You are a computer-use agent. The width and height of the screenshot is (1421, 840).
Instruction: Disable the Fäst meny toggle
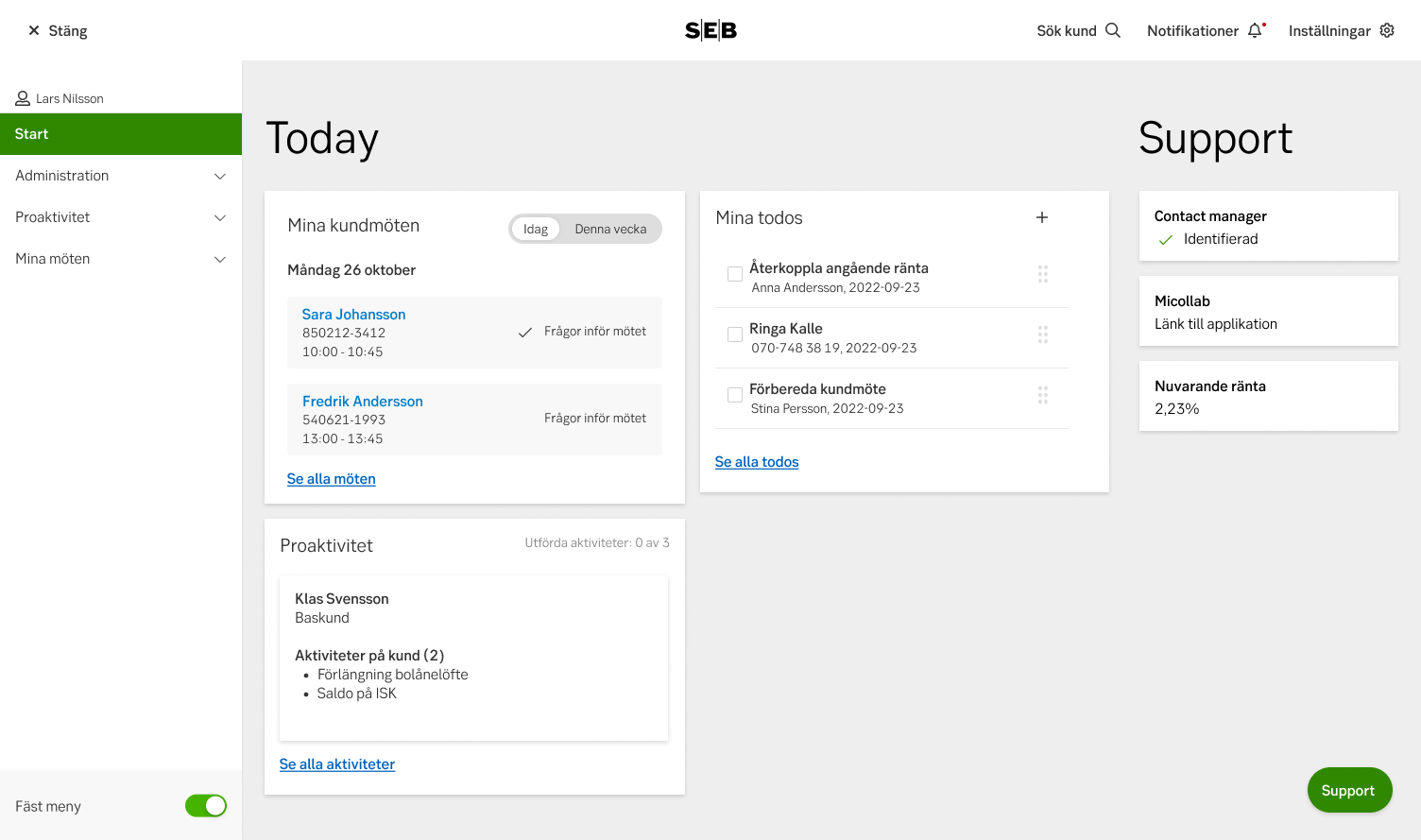tap(206, 806)
